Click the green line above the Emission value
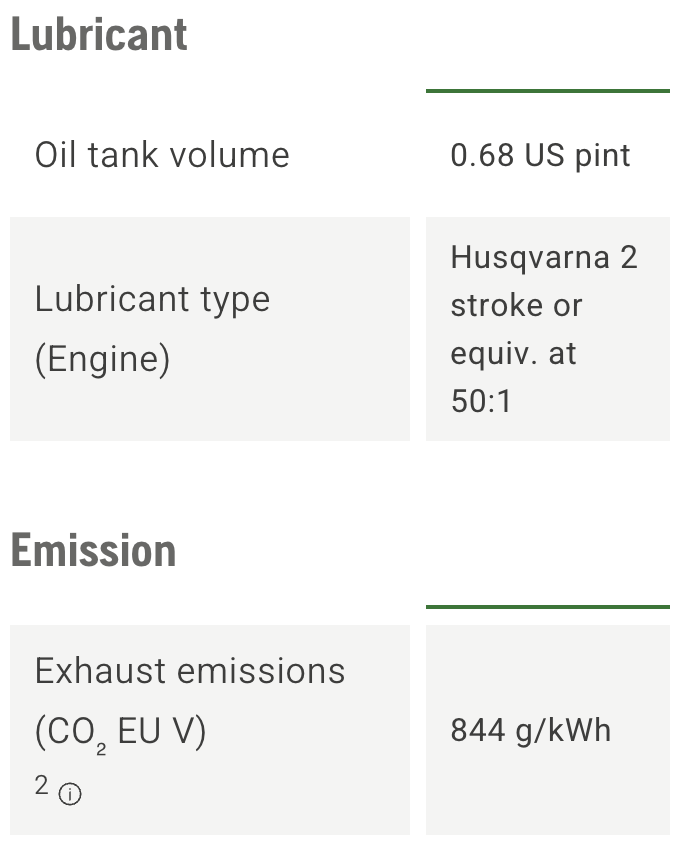This screenshot has width=676, height=846. 548,606
